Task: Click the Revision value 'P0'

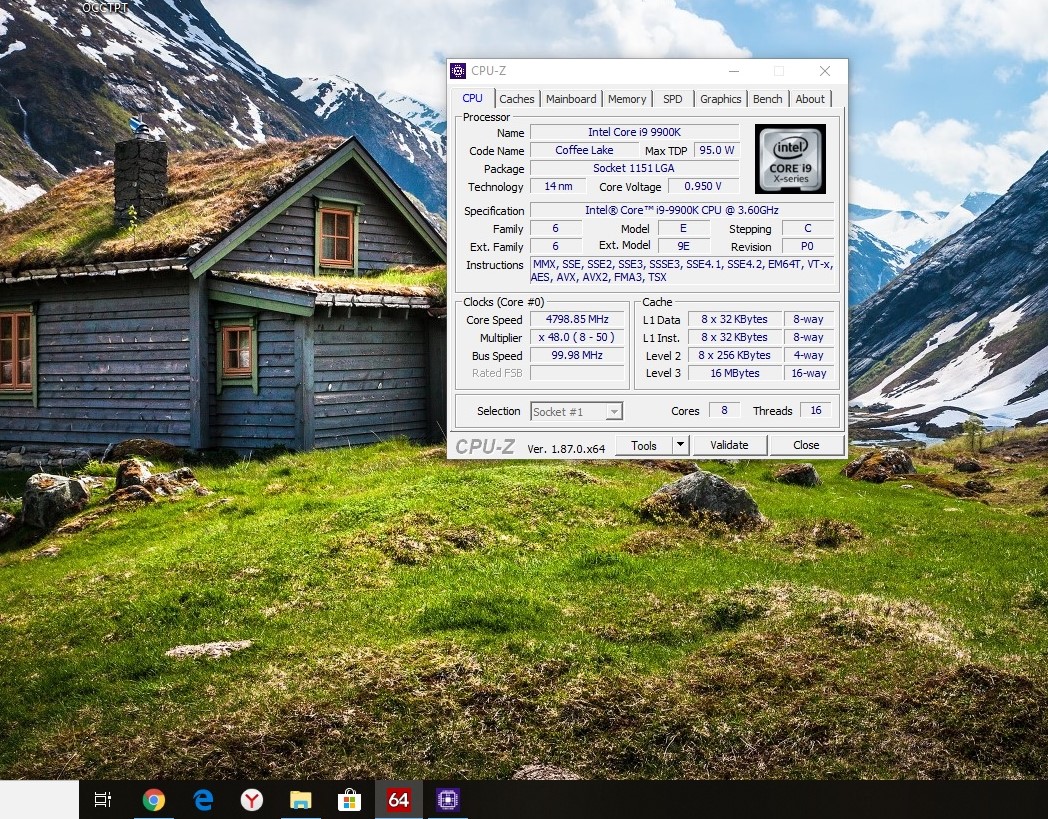Action: 807,246
